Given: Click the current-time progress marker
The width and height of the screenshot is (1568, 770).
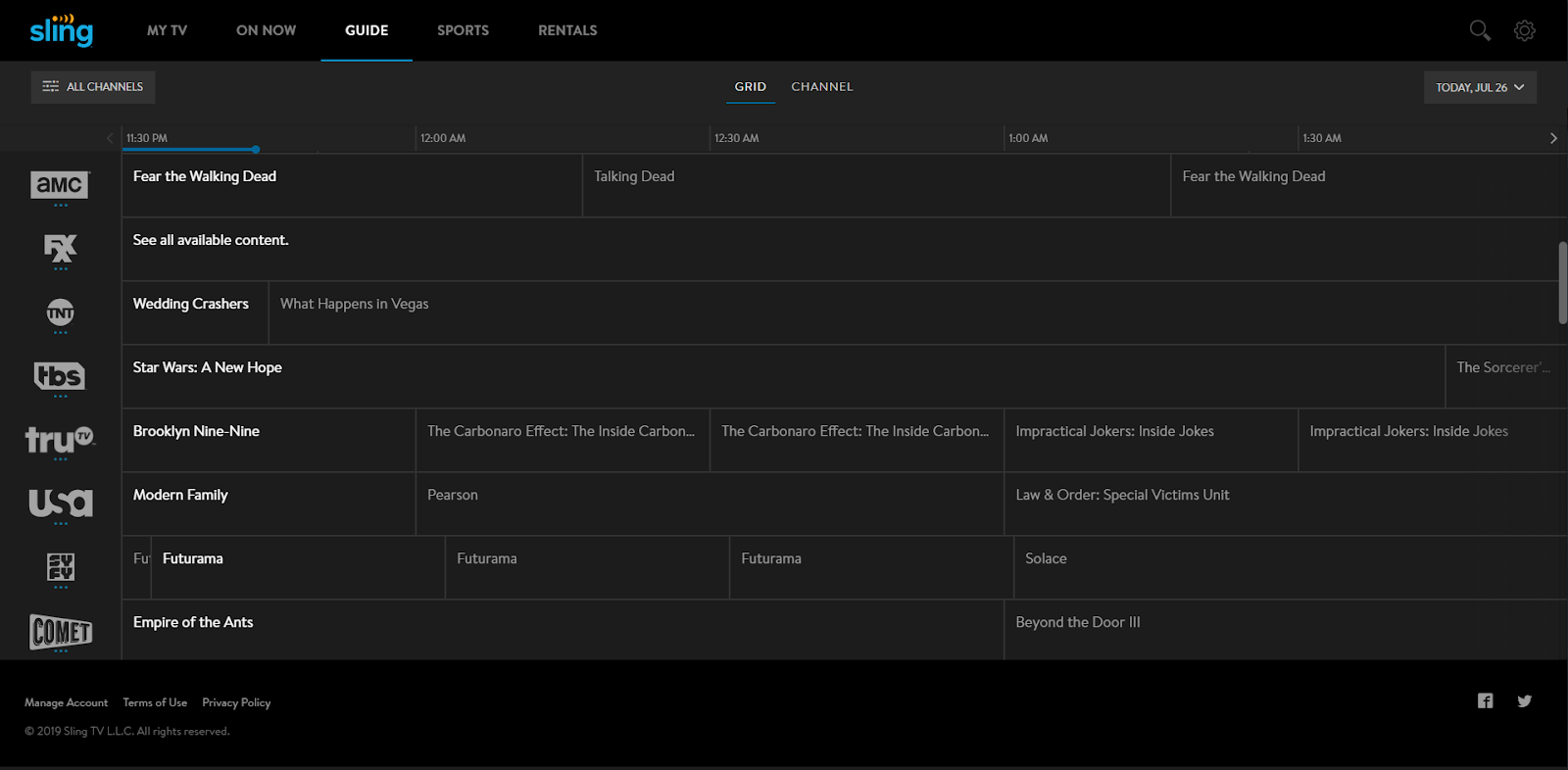Looking at the screenshot, I should (256, 150).
